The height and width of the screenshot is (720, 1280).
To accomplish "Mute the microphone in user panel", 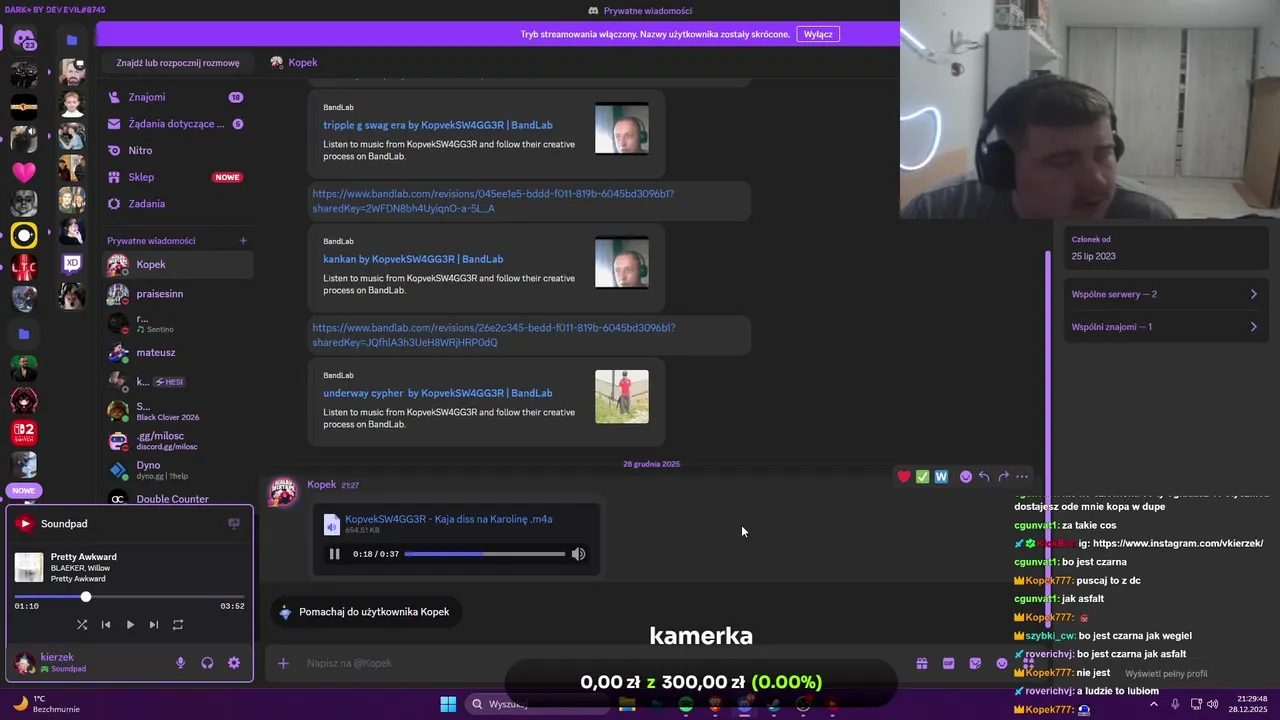I will (181, 662).
